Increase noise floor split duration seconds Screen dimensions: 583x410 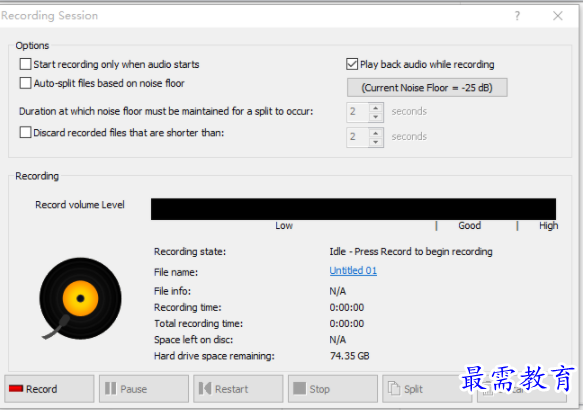[x=376, y=108]
